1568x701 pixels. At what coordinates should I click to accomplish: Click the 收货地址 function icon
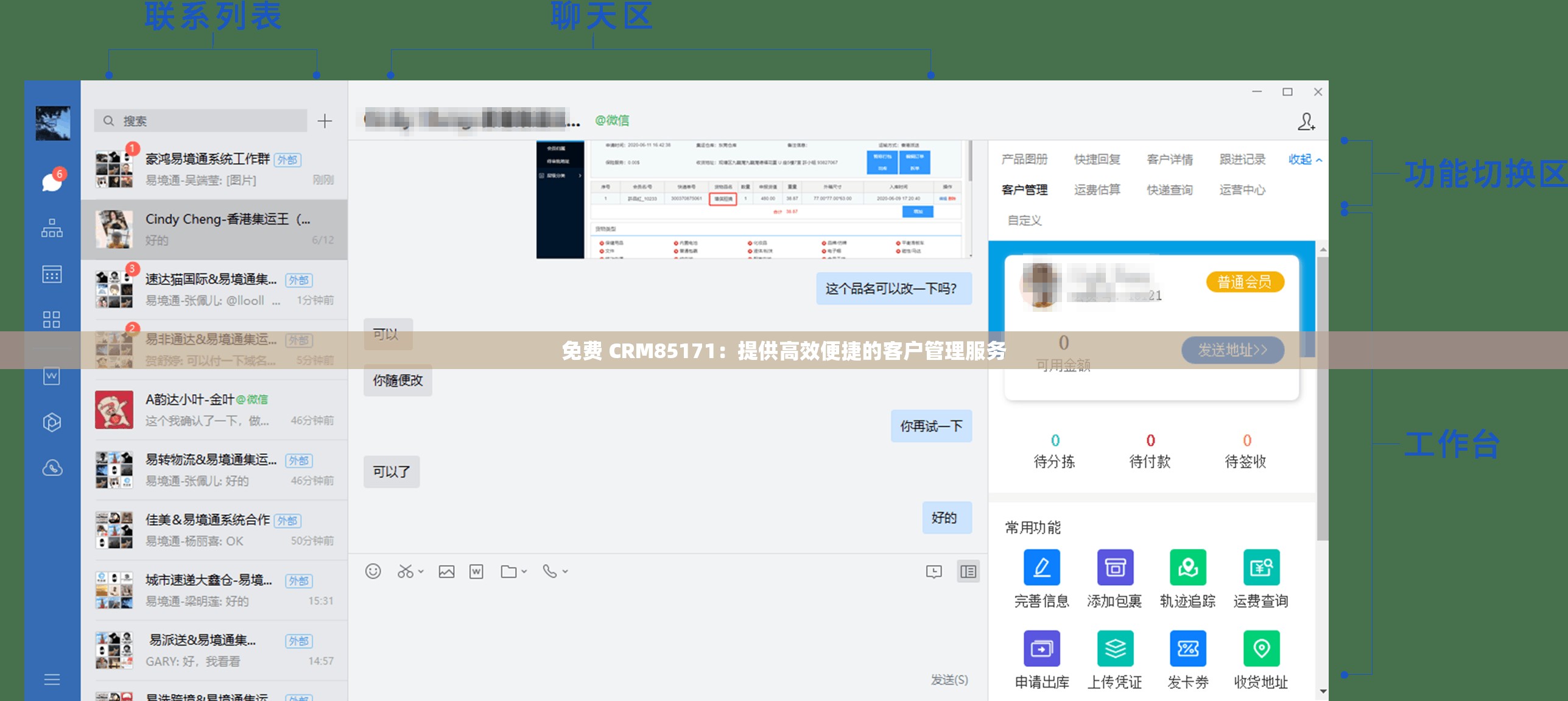[x=1261, y=649]
